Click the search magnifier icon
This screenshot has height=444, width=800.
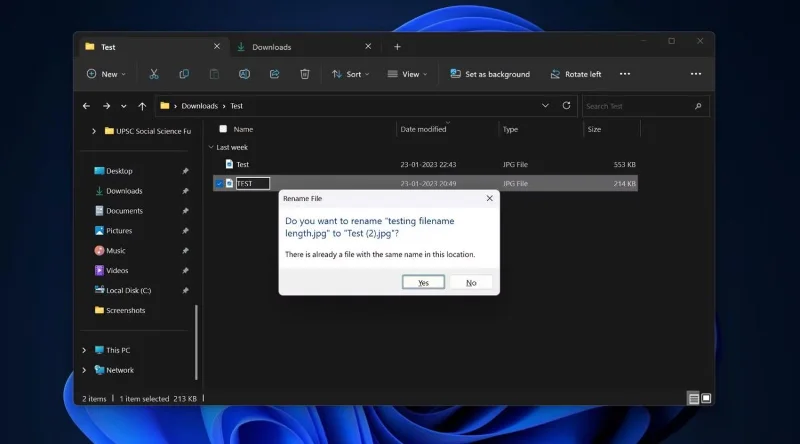click(x=698, y=106)
